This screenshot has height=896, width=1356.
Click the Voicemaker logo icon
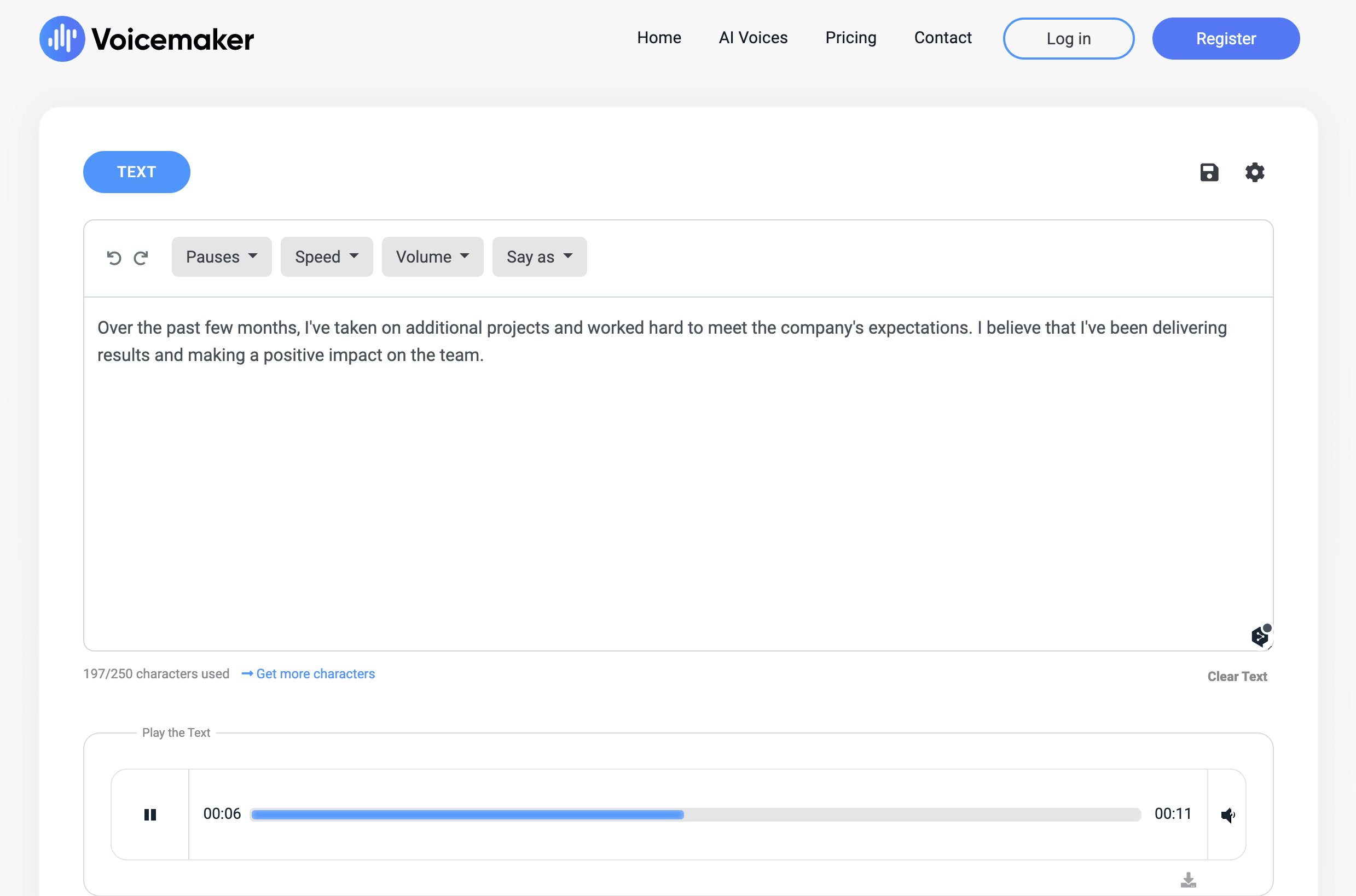coord(62,39)
